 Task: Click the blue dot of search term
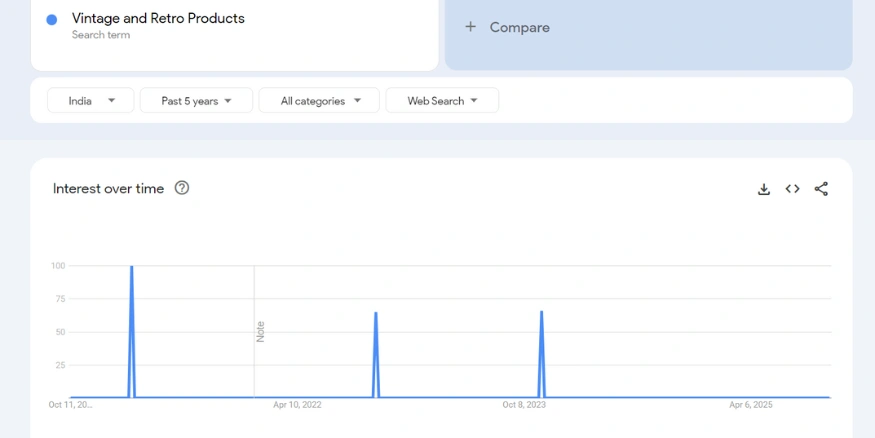(52, 20)
